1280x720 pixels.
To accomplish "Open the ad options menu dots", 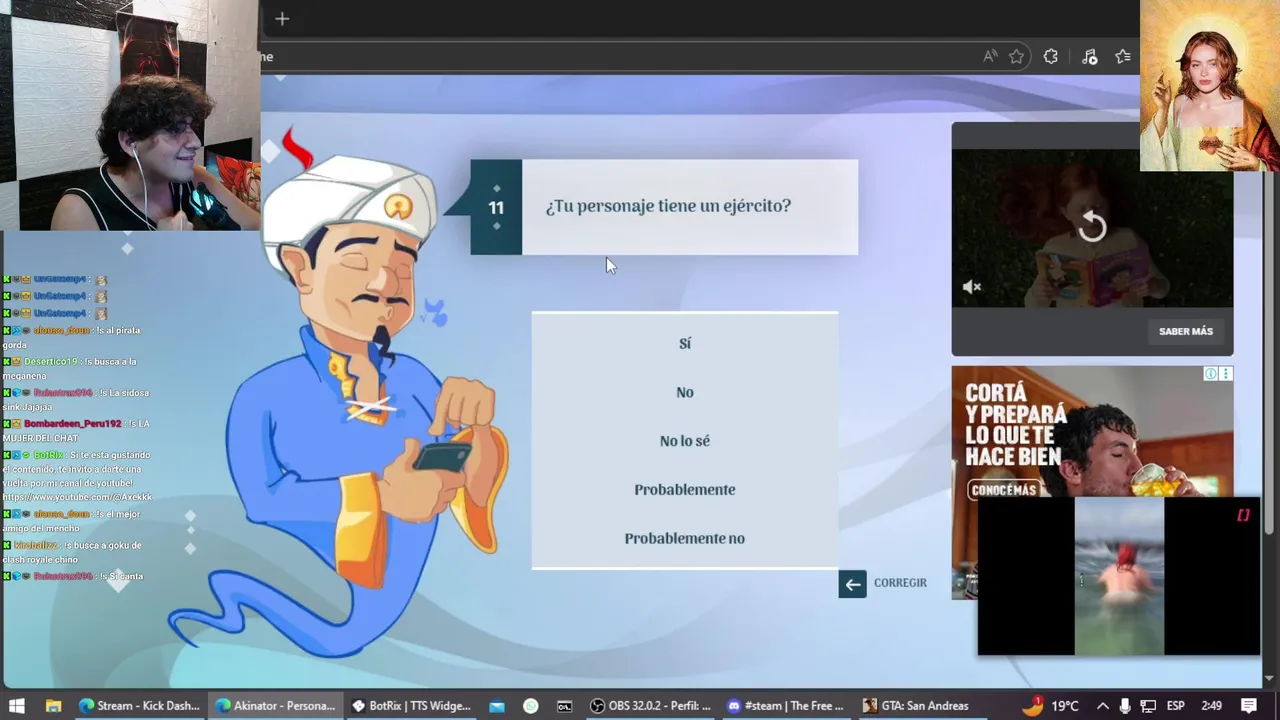I will coord(1226,374).
